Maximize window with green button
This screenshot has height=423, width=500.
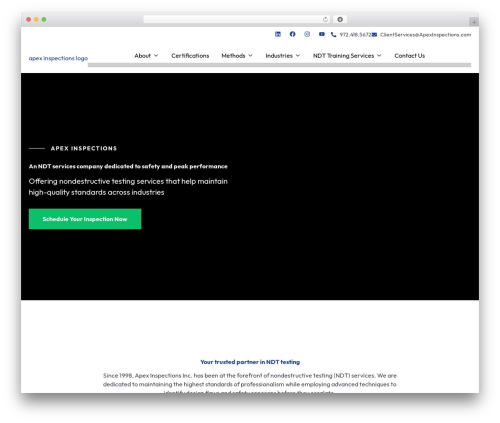44,19
